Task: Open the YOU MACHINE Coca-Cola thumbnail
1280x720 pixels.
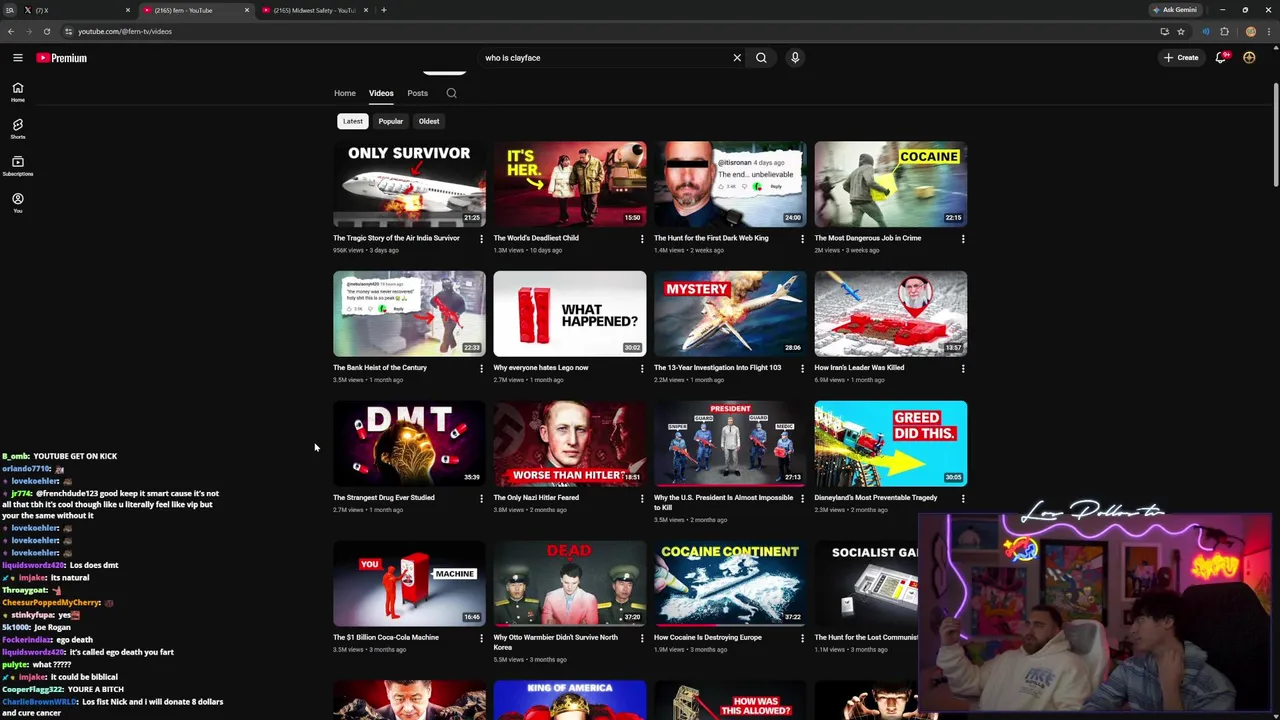Action: coord(409,583)
